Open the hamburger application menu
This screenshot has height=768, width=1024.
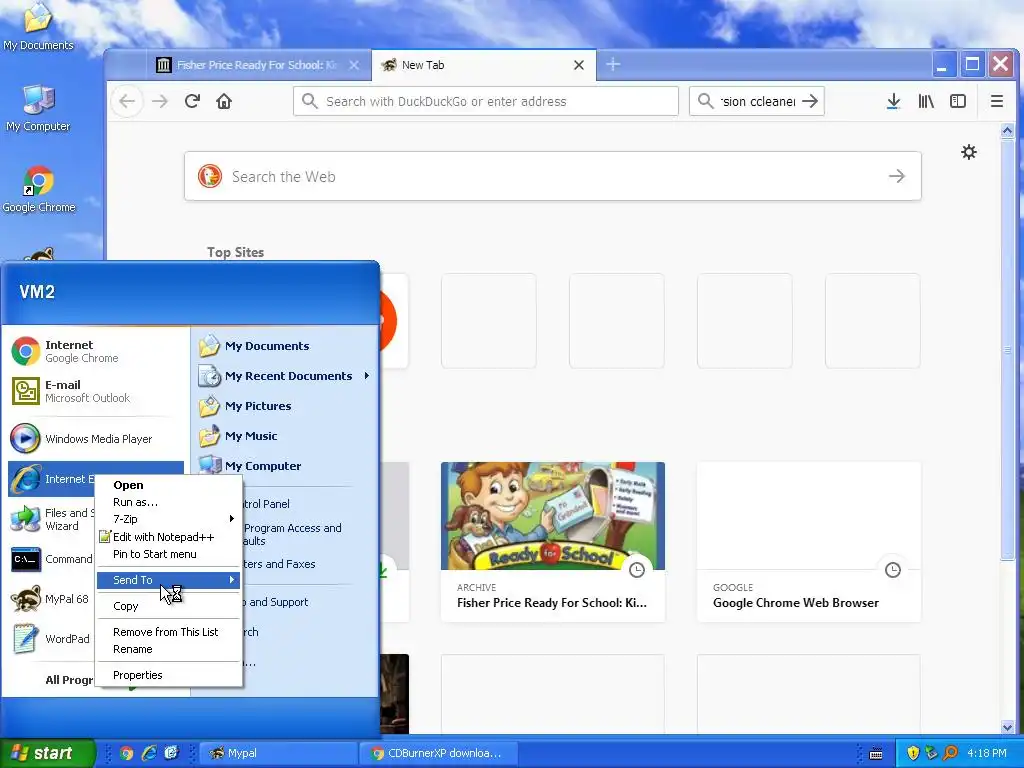997,101
